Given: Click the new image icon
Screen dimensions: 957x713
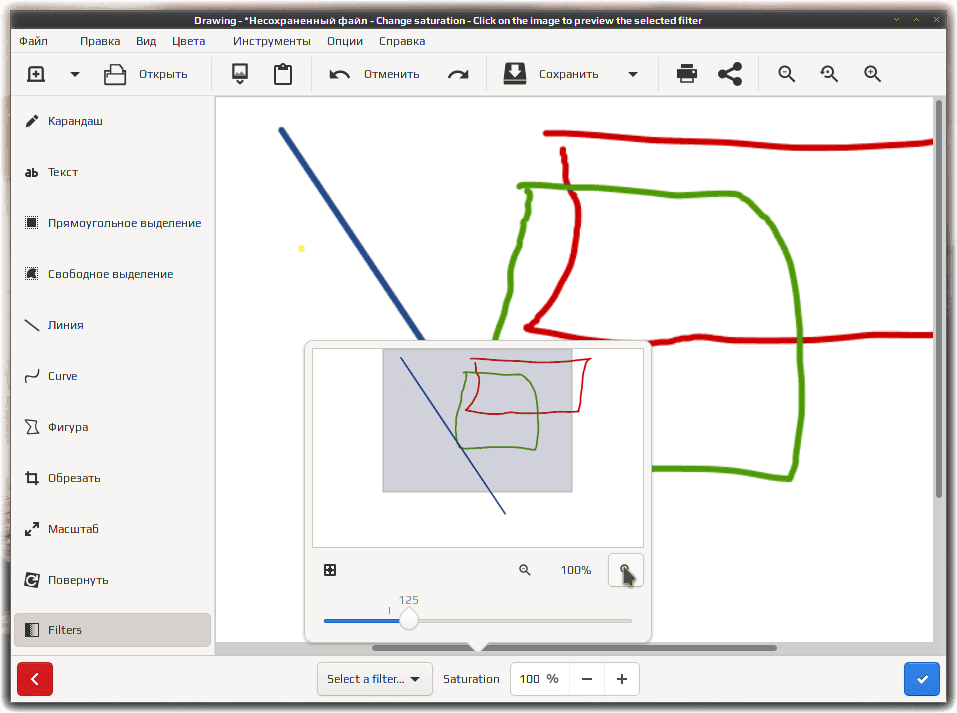Looking at the screenshot, I should tap(36, 74).
